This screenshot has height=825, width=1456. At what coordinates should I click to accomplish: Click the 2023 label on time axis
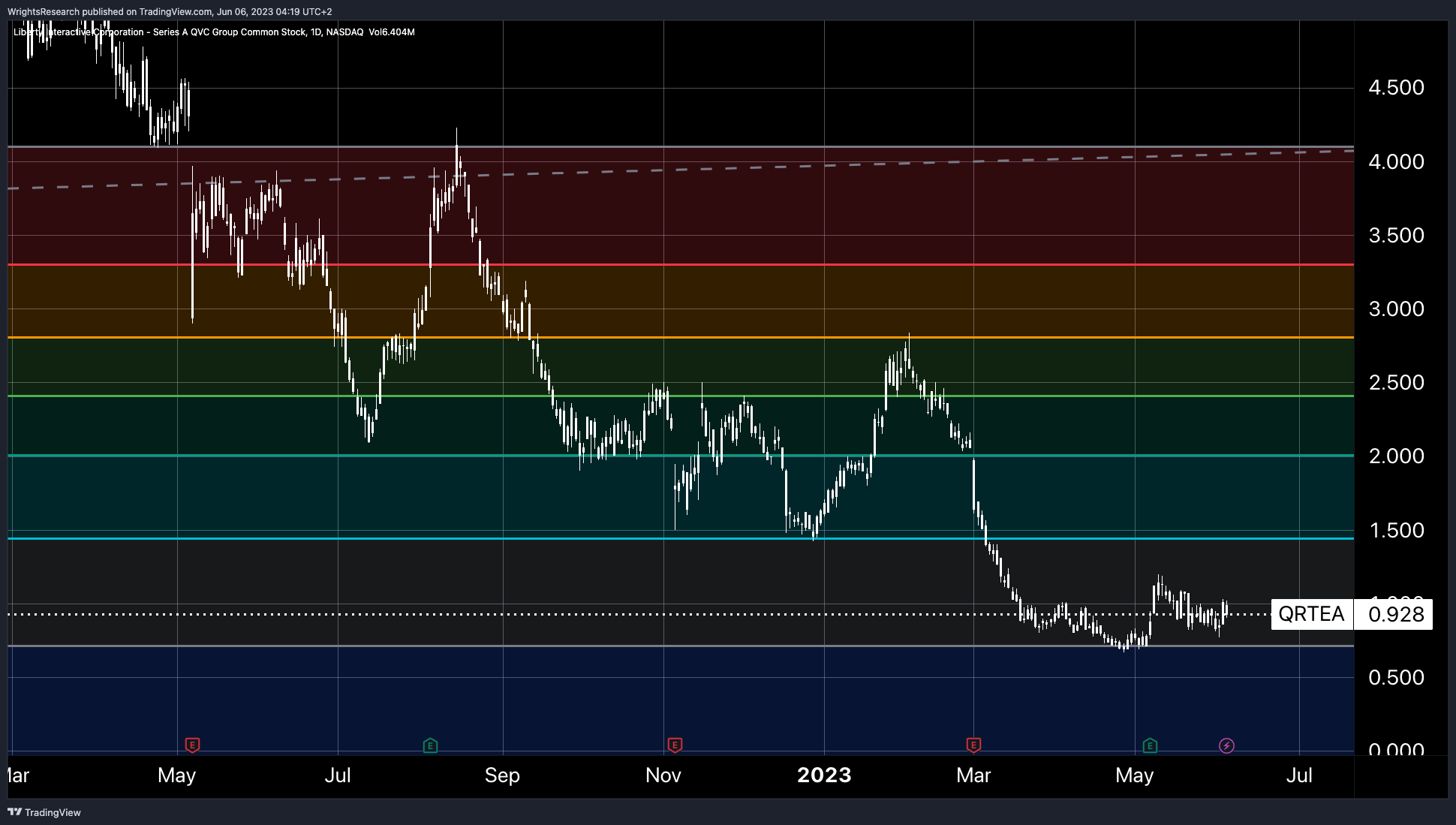tap(824, 775)
